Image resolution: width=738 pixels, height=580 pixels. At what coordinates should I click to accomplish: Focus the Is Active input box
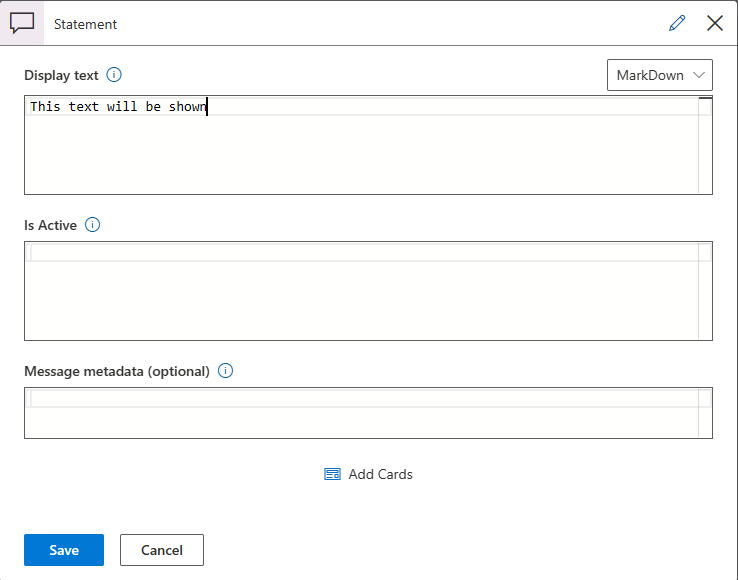point(368,291)
